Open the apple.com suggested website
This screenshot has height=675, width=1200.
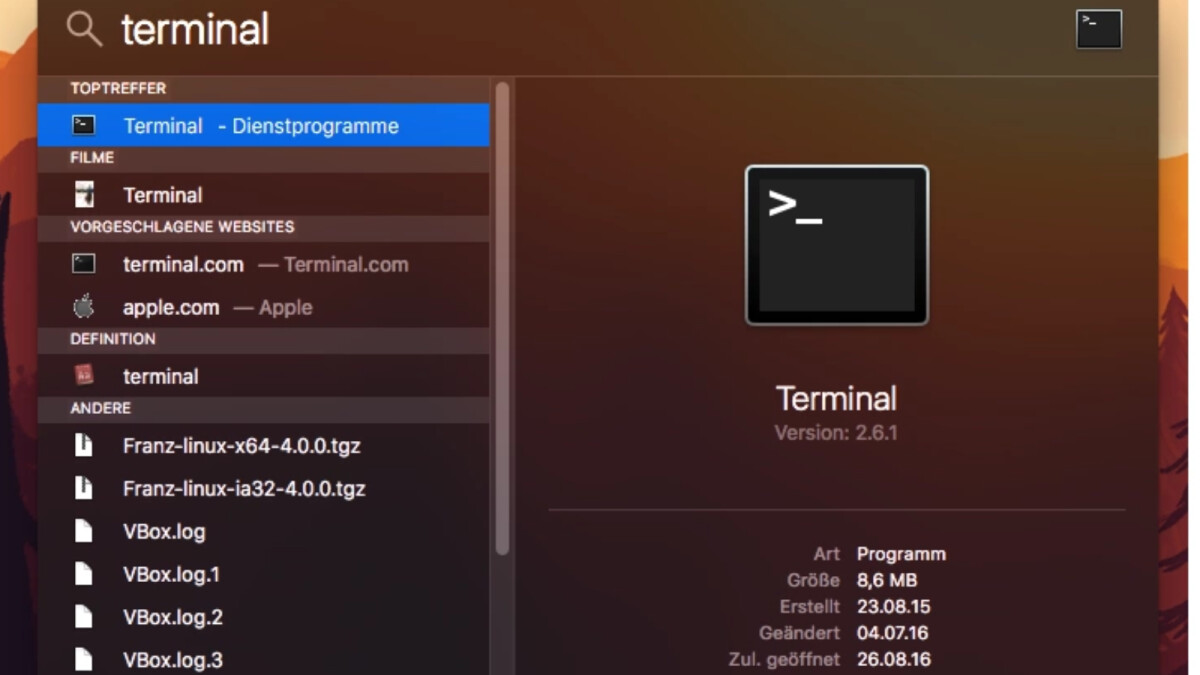171,307
